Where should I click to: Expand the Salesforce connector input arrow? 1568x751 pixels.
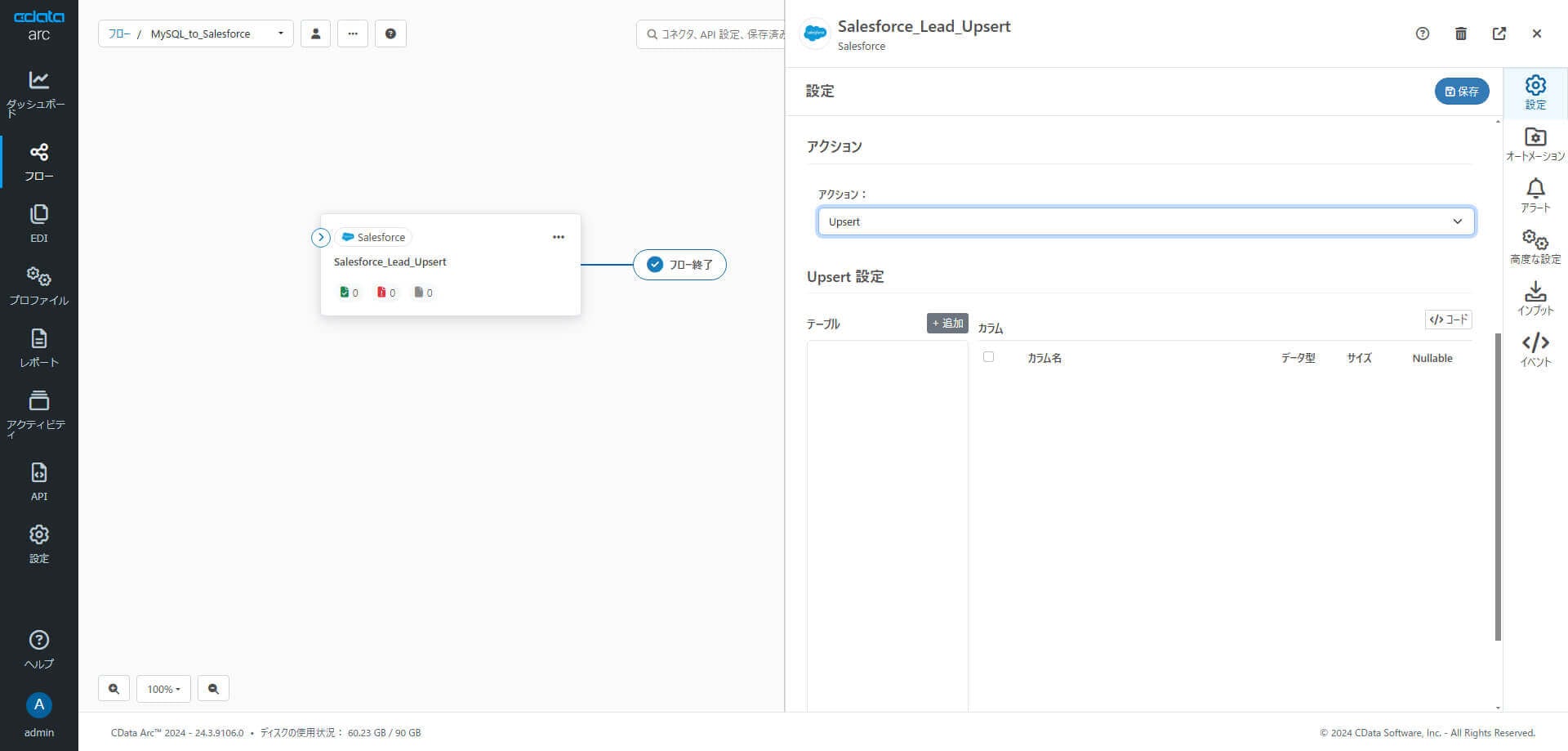tap(321, 237)
